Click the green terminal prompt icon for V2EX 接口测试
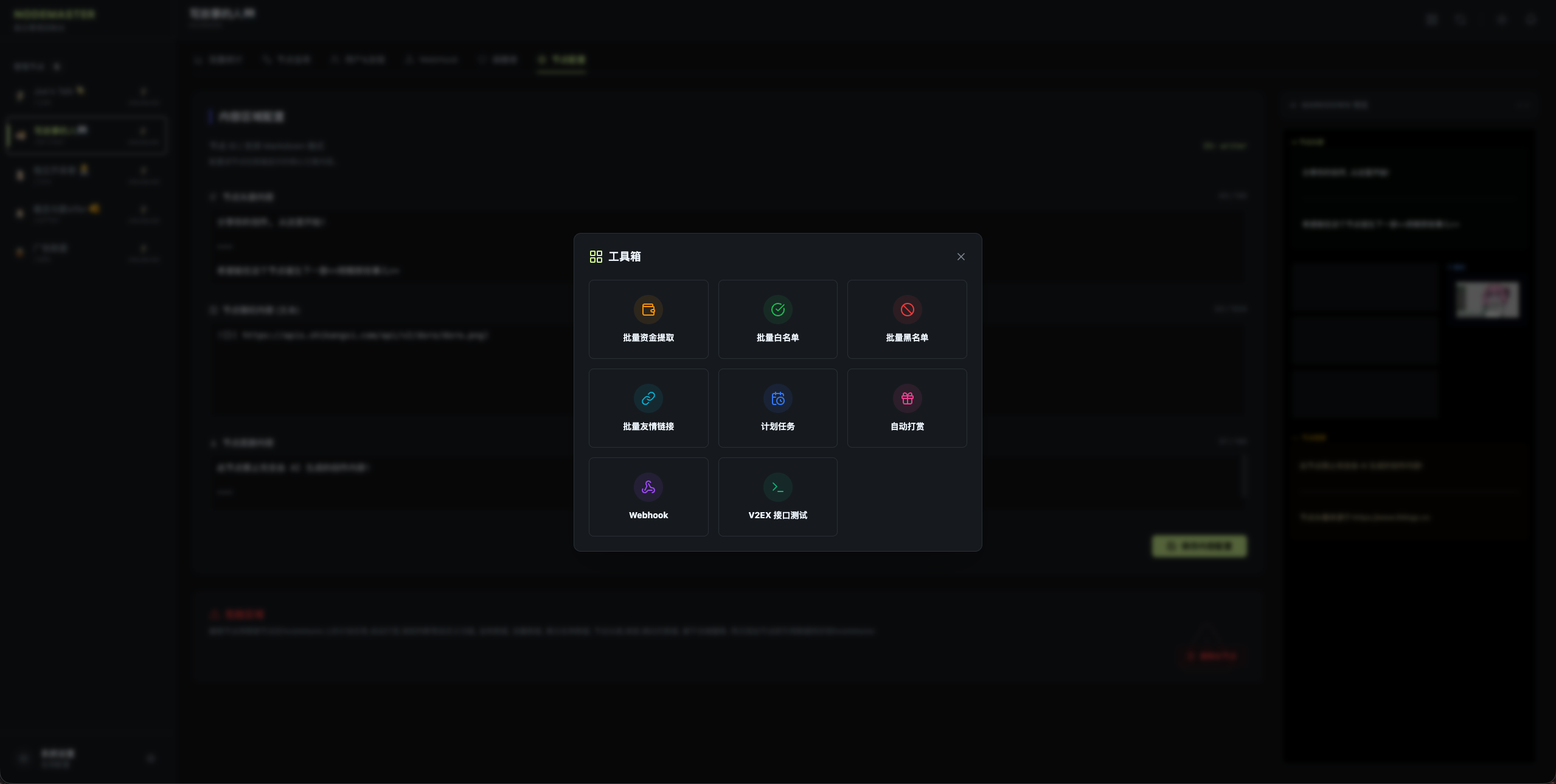Viewport: 1556px width, 784px height. 777,487
